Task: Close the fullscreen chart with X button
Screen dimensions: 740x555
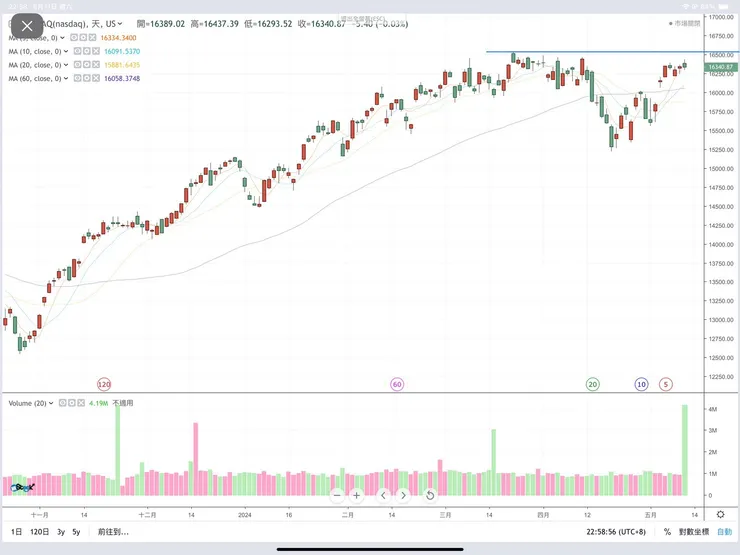Action: pos(27,26)
